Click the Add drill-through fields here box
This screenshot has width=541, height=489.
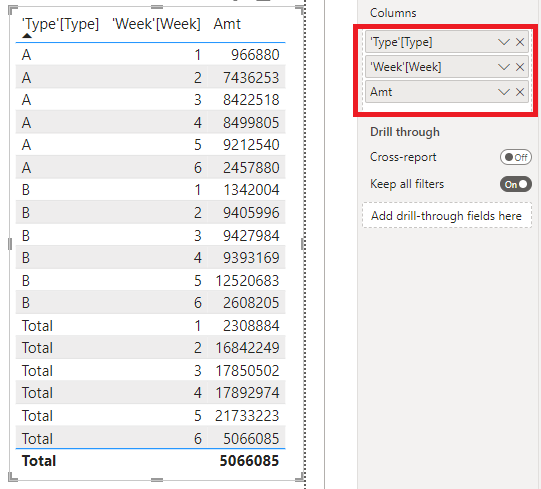(x=446, y=216)
